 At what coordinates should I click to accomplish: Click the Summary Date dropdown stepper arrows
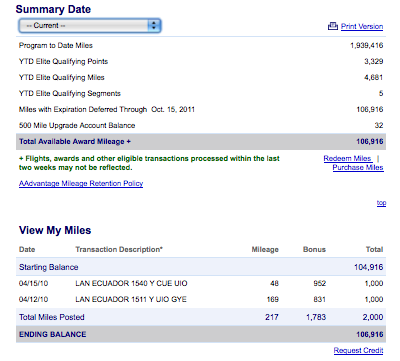[x=154, y=26]
